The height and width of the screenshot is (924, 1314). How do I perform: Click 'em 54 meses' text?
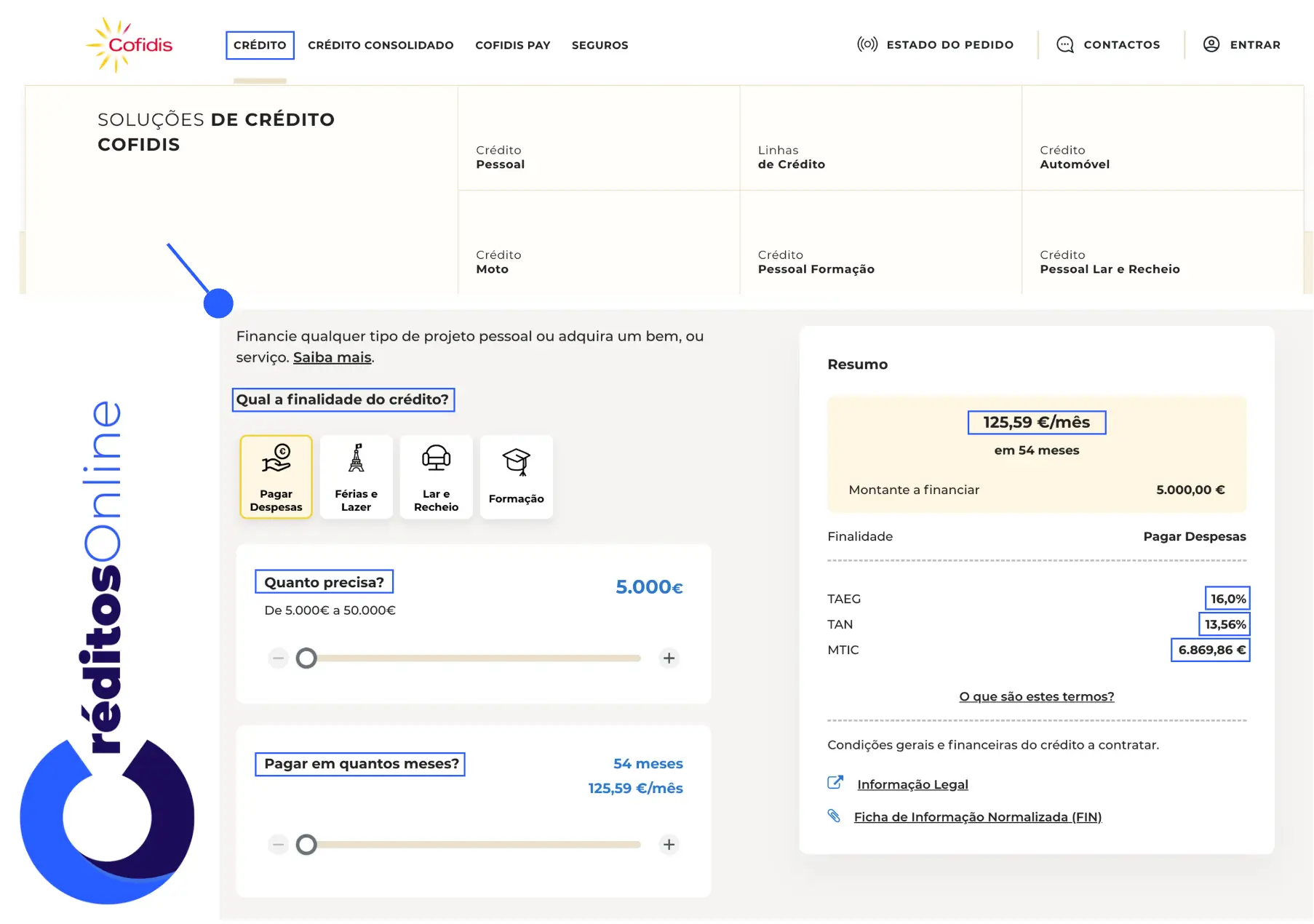(1037, 450)
